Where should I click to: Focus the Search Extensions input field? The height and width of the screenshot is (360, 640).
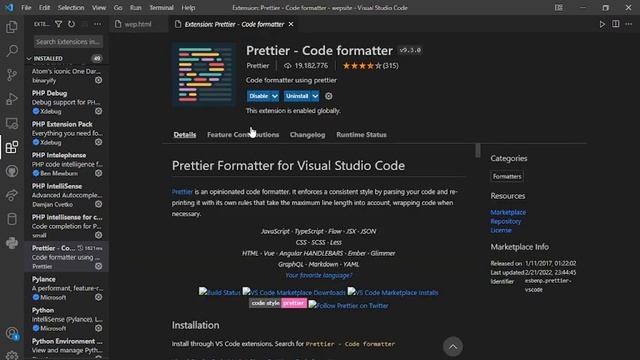[68, 42]
